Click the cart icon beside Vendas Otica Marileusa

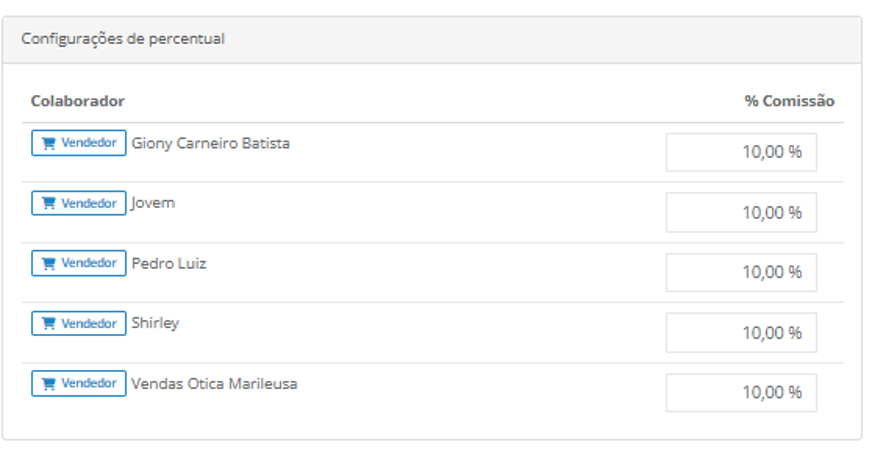[x=49, y=384]
